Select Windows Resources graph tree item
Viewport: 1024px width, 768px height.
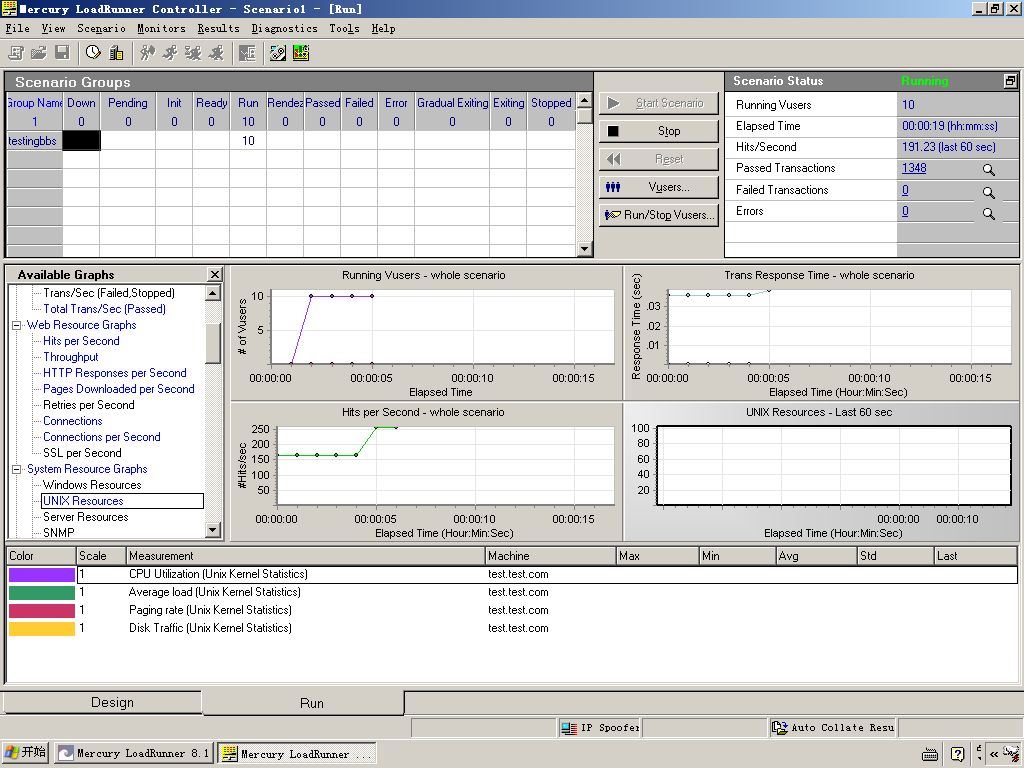click(92, 485)
